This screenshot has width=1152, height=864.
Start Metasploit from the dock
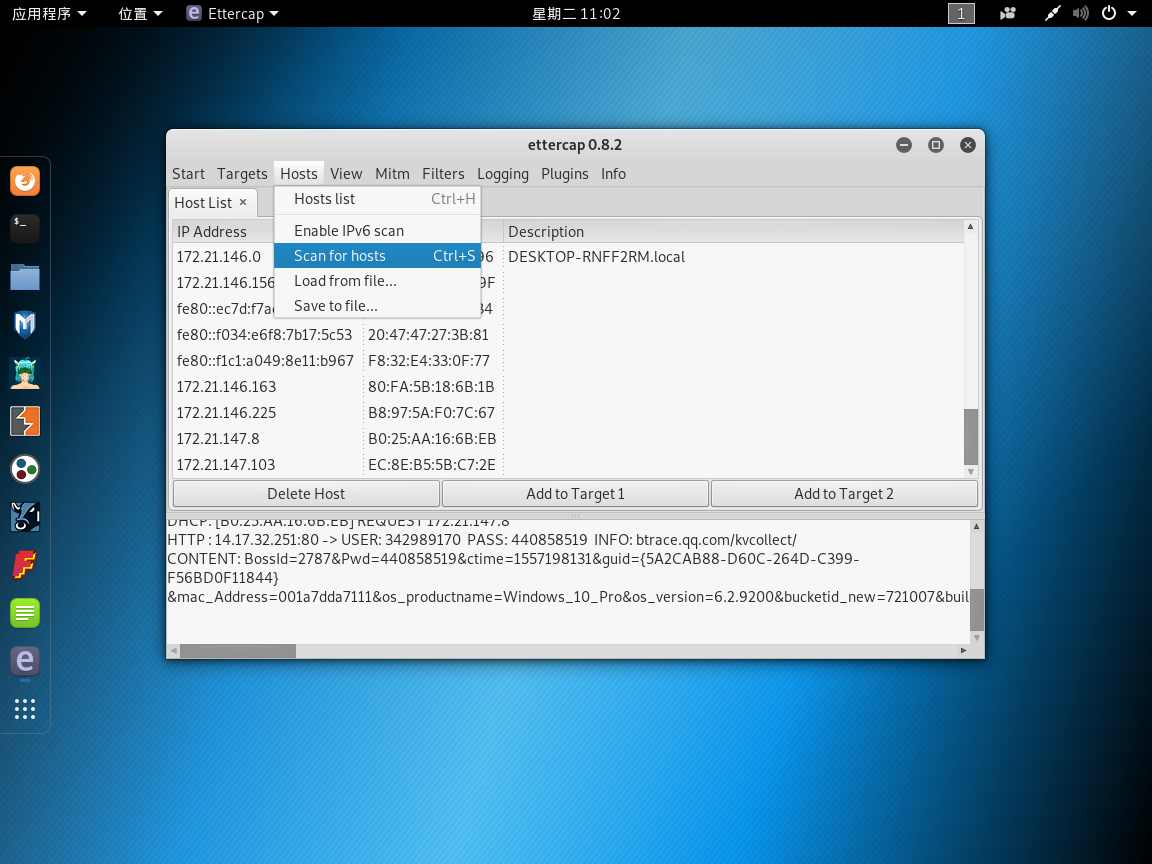pyautogui.click(x=24, y=325)
